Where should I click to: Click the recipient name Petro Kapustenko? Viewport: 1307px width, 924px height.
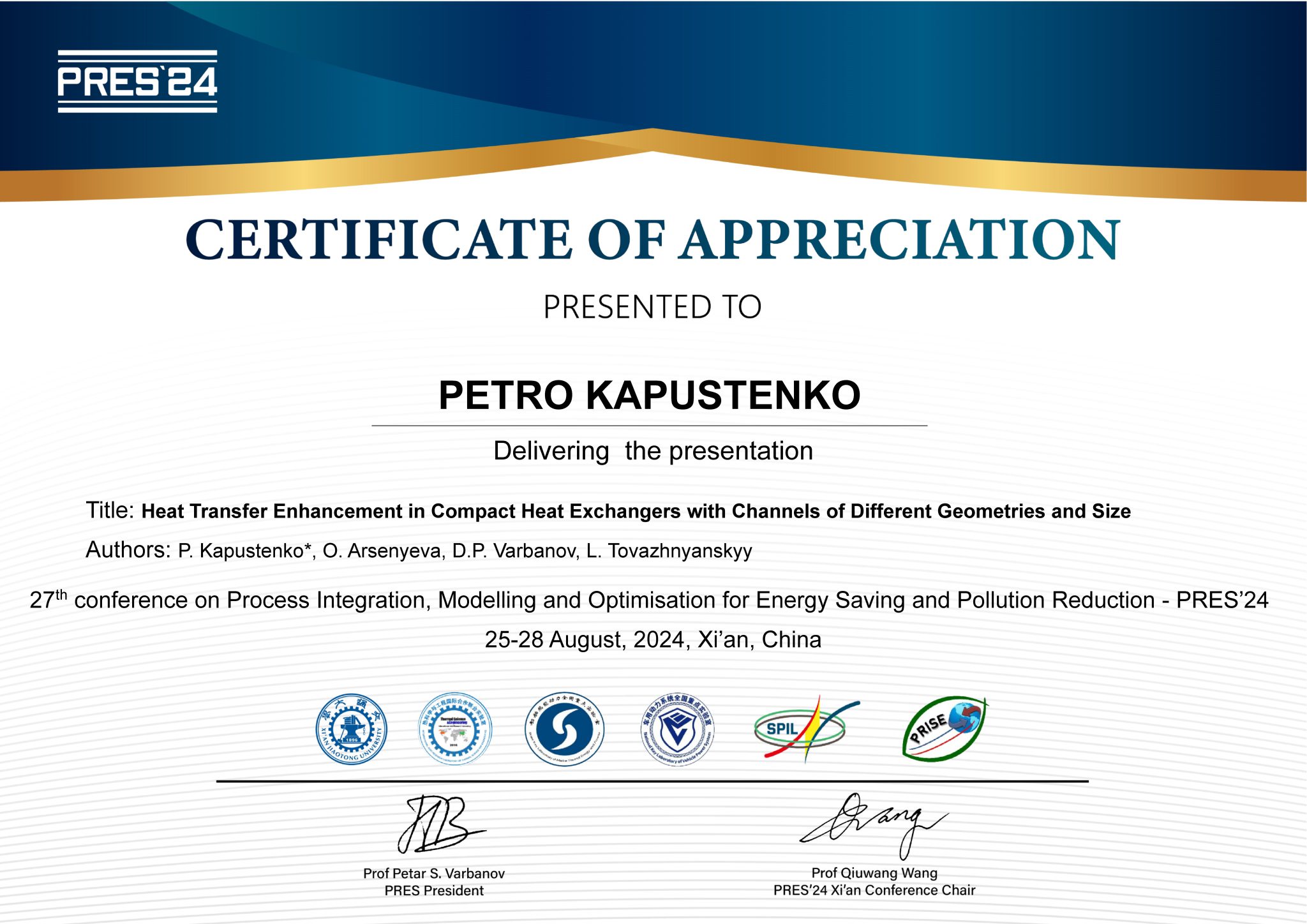coord(650,395)
